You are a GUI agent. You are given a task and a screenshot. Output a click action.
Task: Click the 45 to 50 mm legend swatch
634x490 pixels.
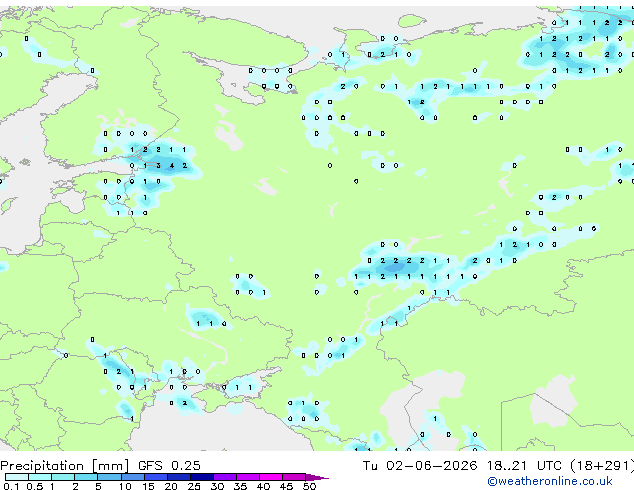coord(294,477)
